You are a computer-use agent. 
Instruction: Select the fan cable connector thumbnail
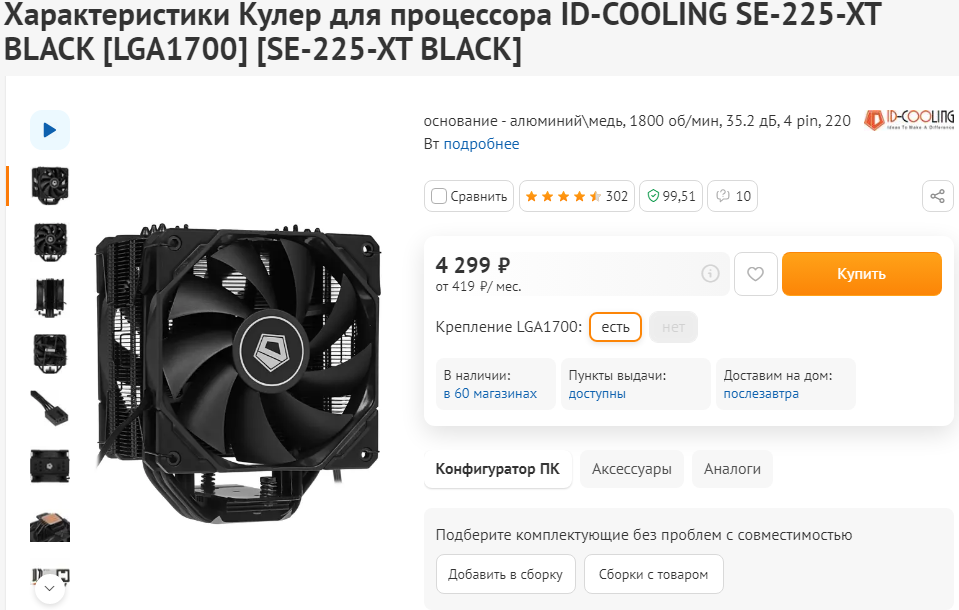(x=50, y=408)
